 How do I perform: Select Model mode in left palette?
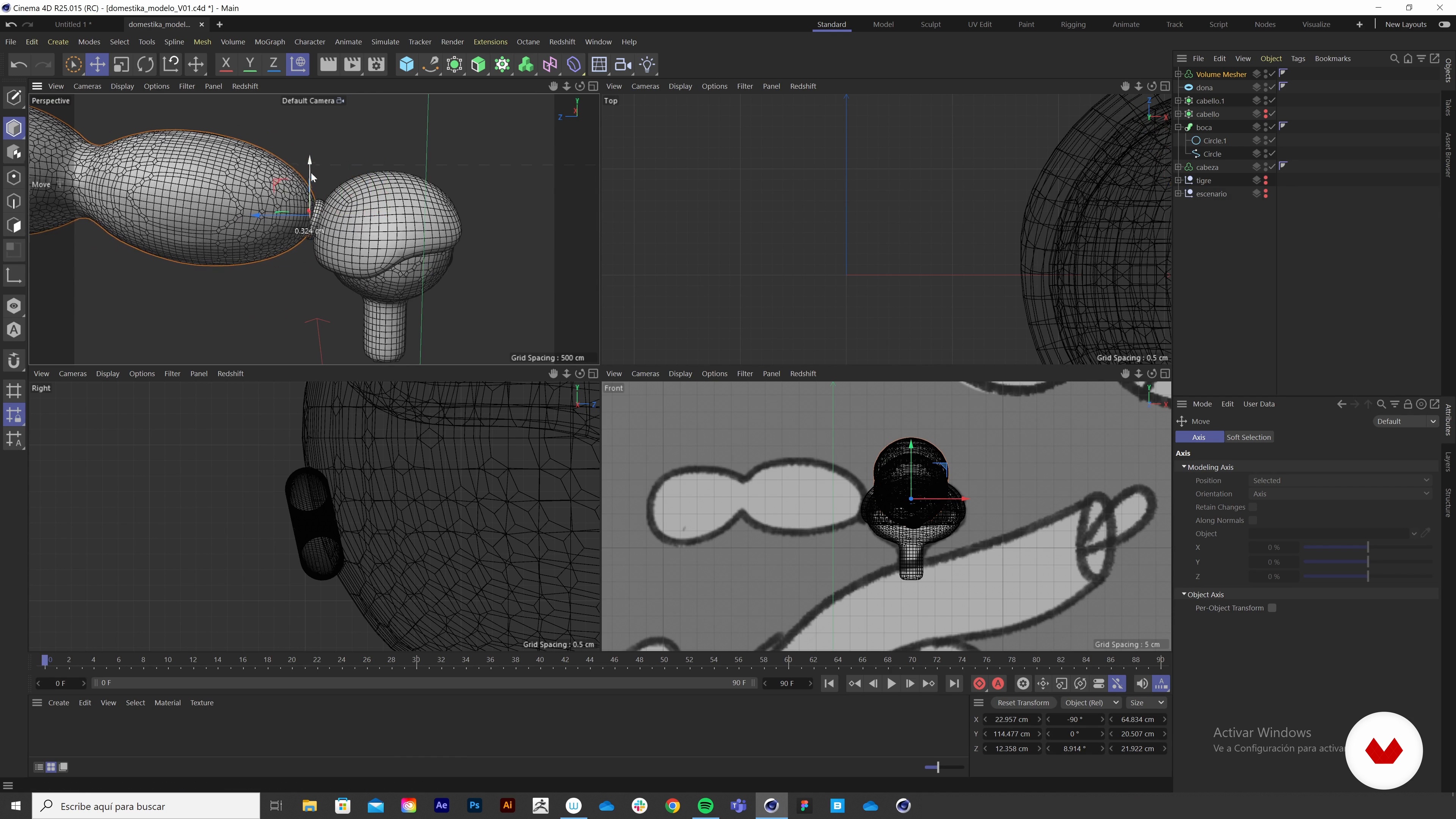[x=14, y=128]
